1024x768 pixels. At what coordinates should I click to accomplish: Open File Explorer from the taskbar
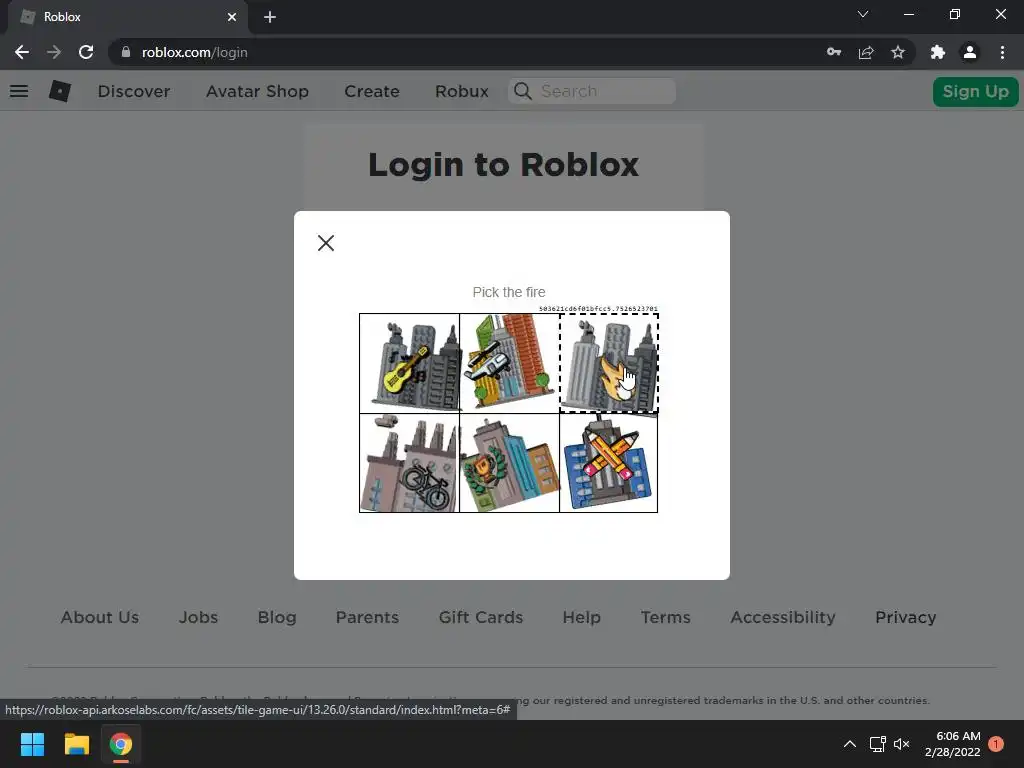tap(76, 744)
